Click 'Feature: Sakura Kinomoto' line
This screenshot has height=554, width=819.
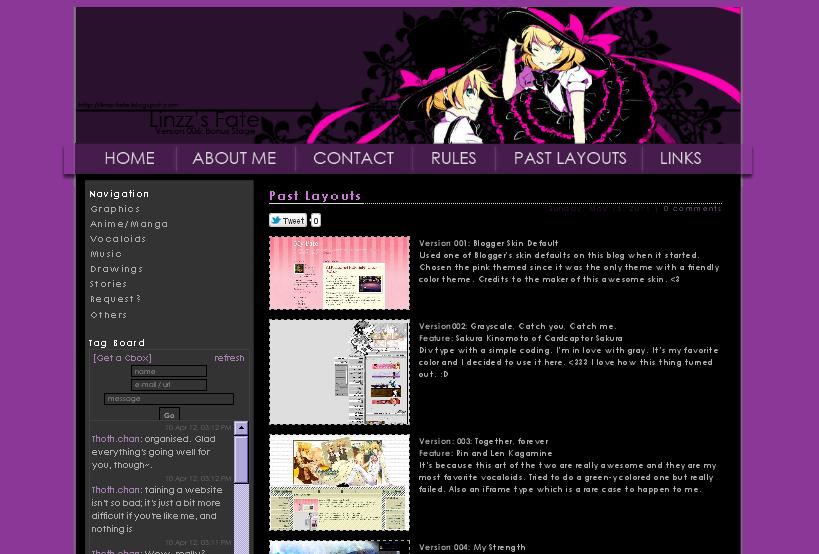(520, 338)
